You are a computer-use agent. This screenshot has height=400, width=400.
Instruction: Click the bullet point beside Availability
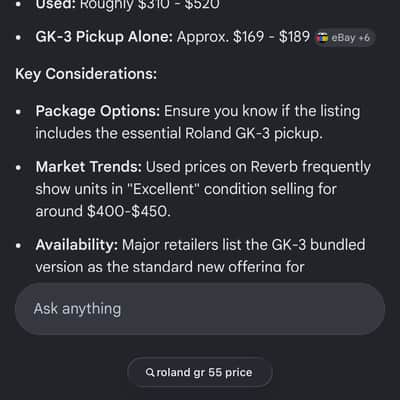(x=19, y=246)
